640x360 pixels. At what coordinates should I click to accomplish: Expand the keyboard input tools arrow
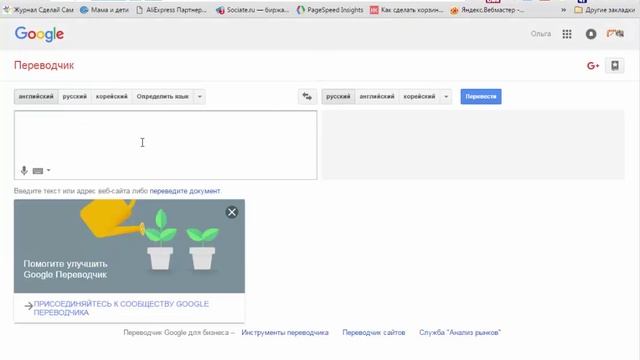49,170
